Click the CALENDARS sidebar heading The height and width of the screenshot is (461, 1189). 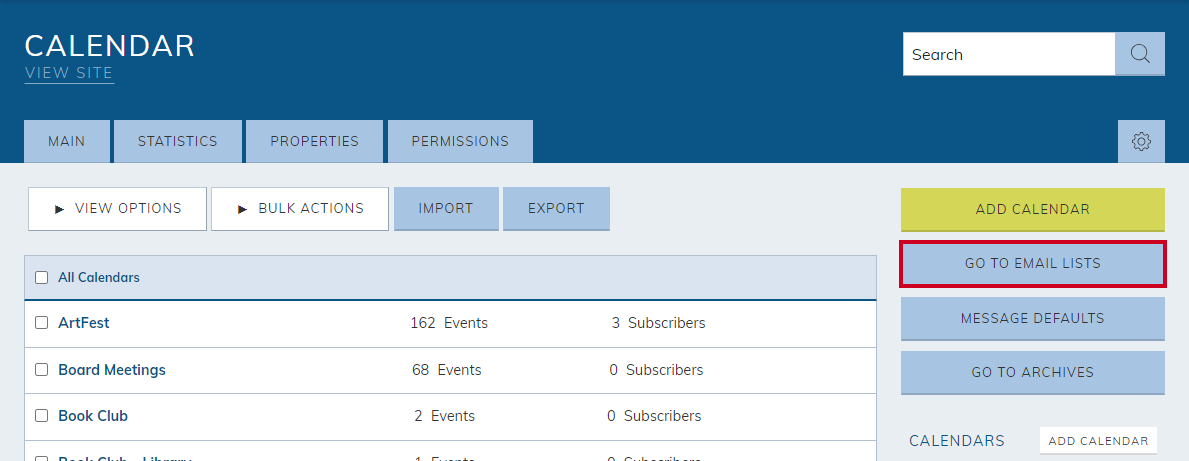[x=957, y=441]
